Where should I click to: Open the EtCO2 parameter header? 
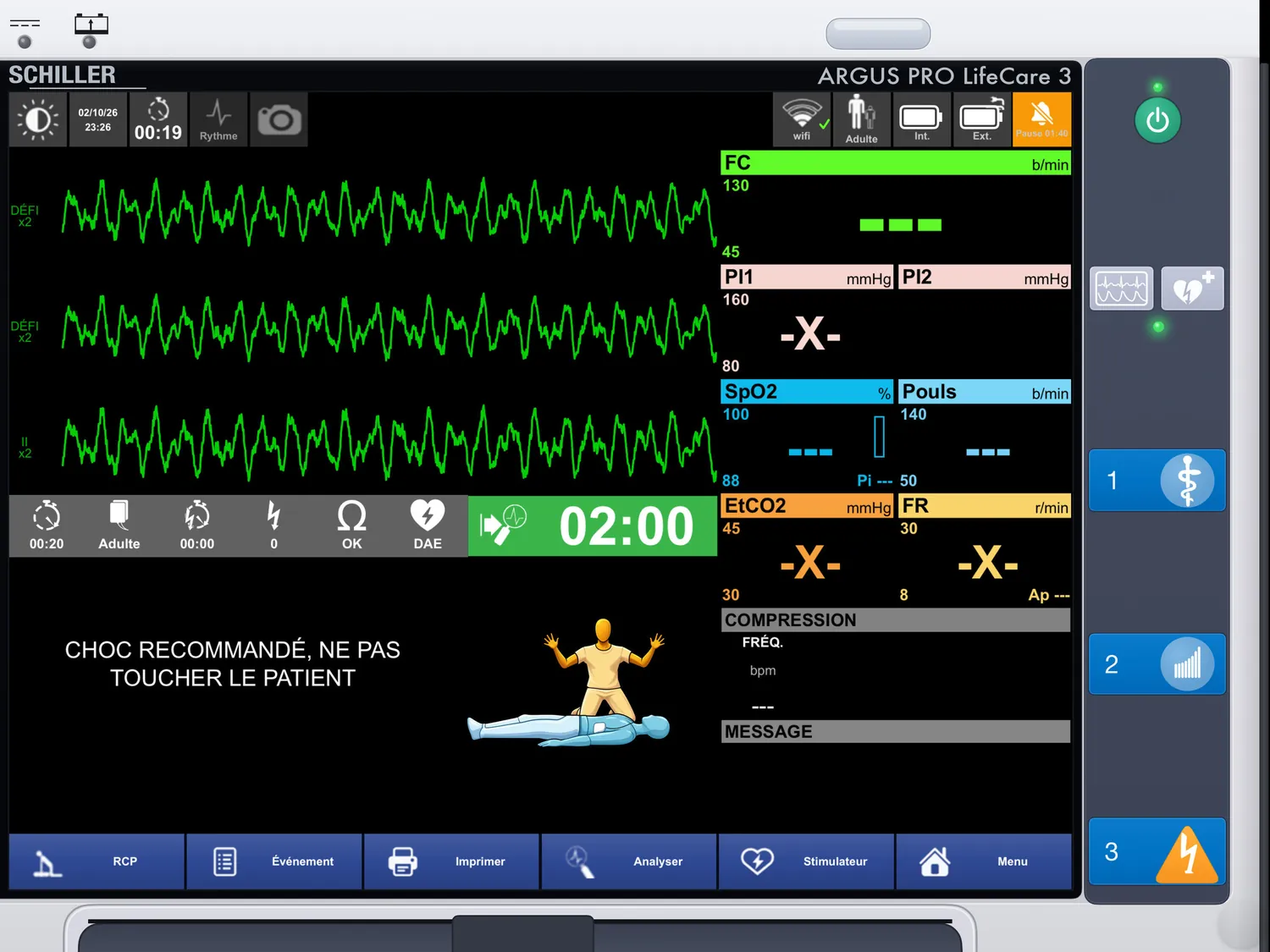click(807, 506)
